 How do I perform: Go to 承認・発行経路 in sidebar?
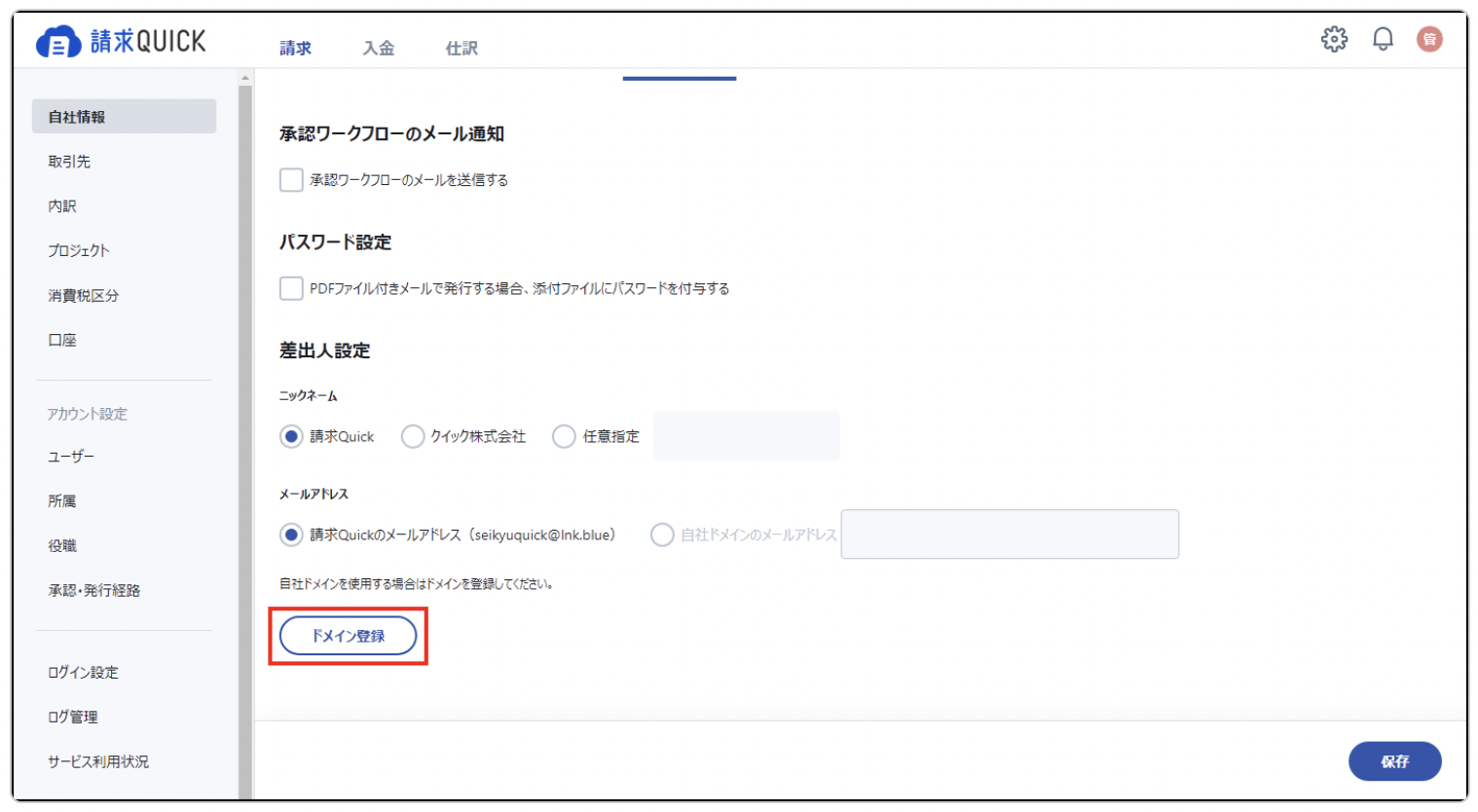(x=94, y=590)
